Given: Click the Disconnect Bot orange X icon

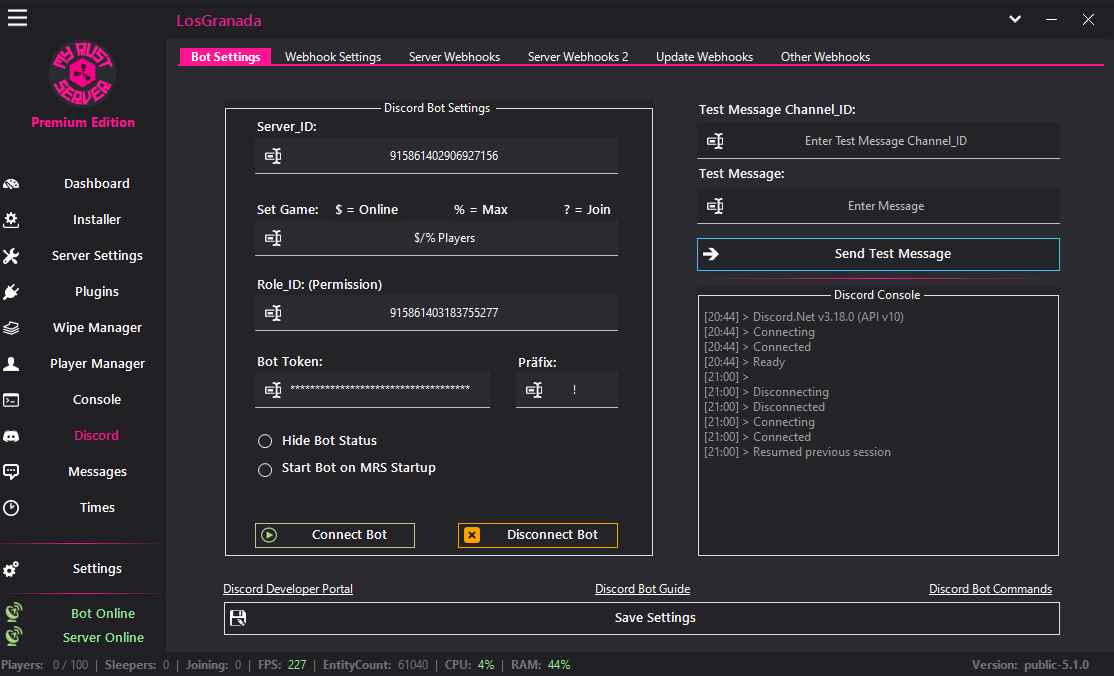Looking at the screenshot, I should pyautogui.click(x=472, y=535).
